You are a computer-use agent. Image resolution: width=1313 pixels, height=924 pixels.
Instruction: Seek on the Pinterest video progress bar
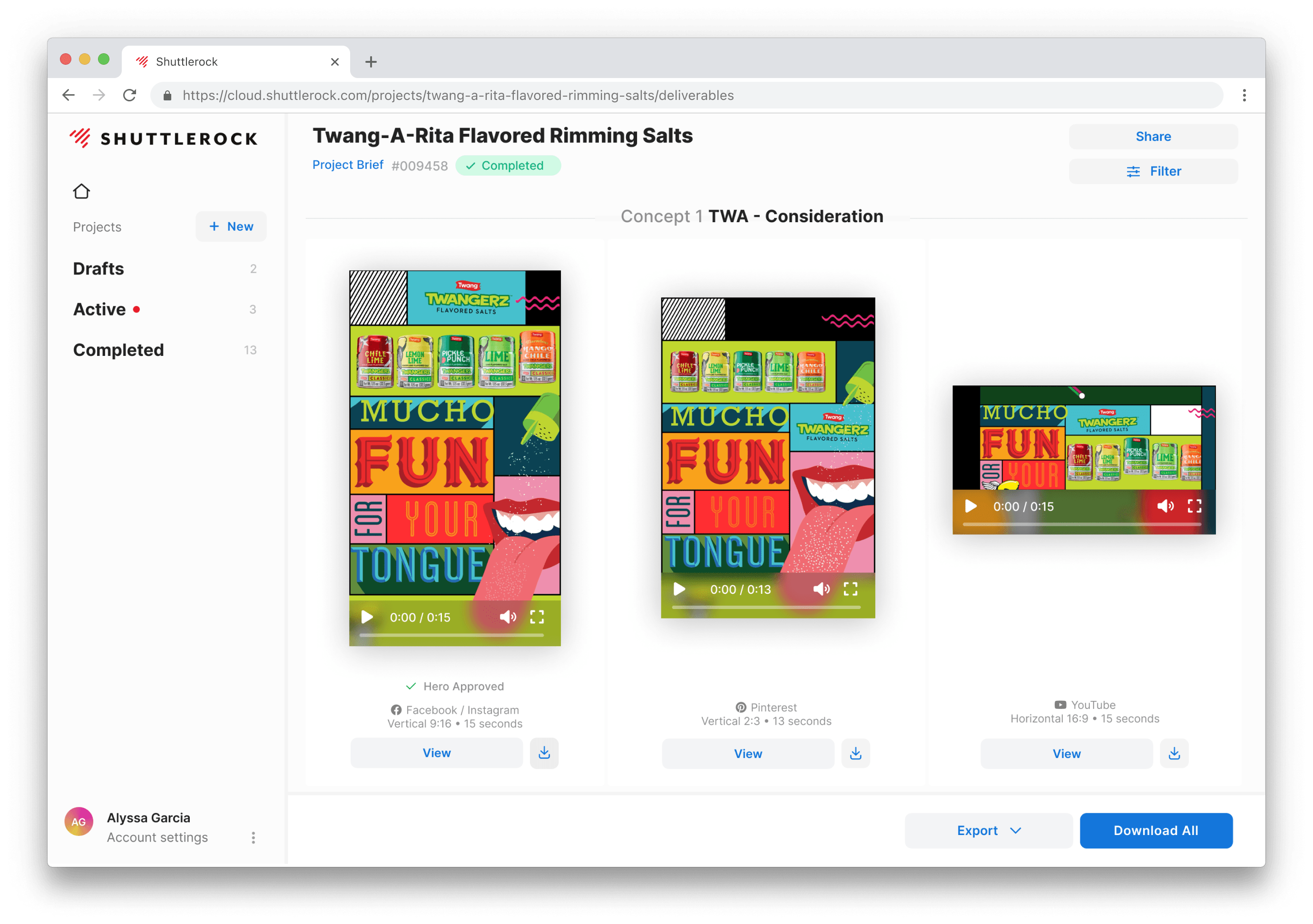point(766,607)
